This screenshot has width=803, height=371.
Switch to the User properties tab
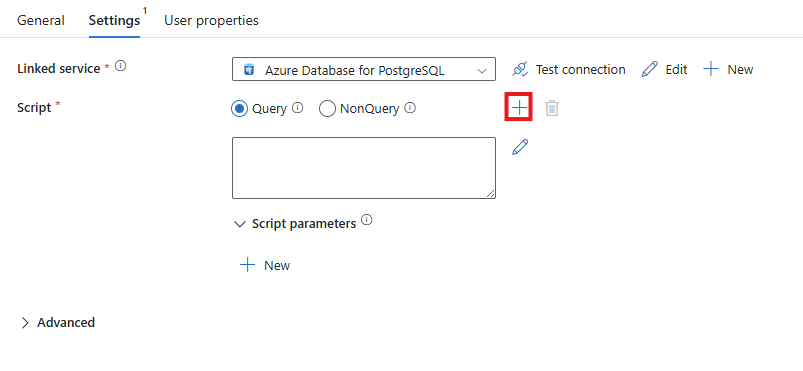211,20
